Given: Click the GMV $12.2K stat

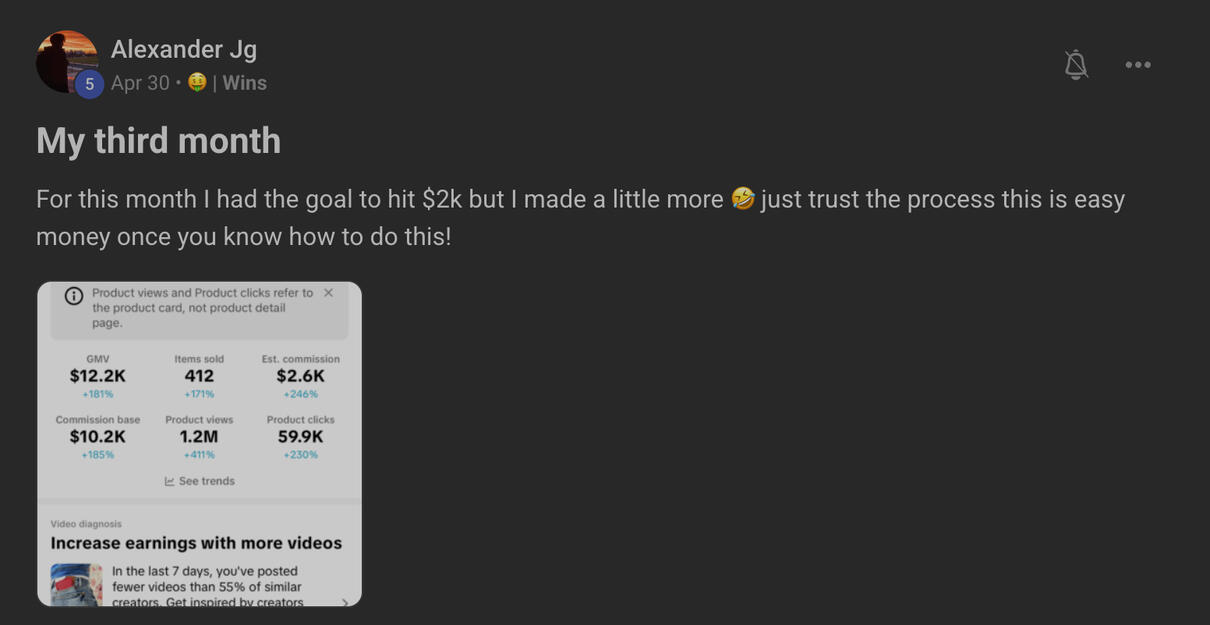Looking at the screenshot, I should [98, 376].
